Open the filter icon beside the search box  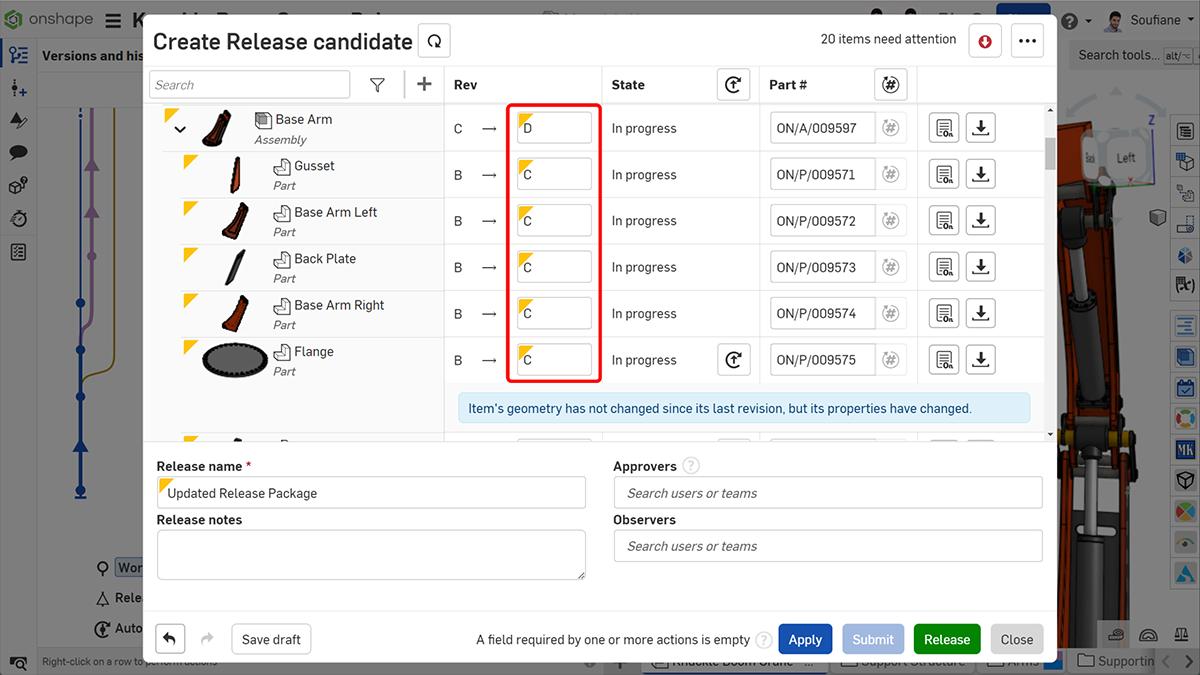tap(377, 84)
